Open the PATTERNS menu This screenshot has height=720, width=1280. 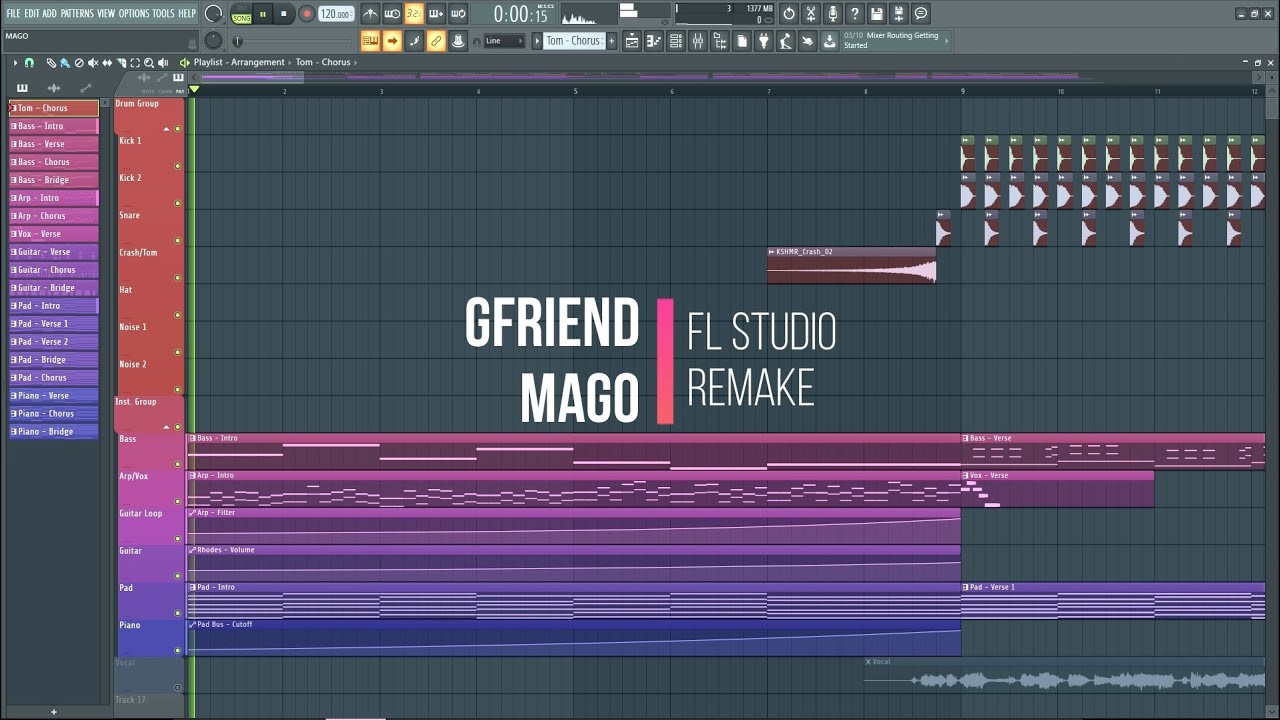[77, 13]
